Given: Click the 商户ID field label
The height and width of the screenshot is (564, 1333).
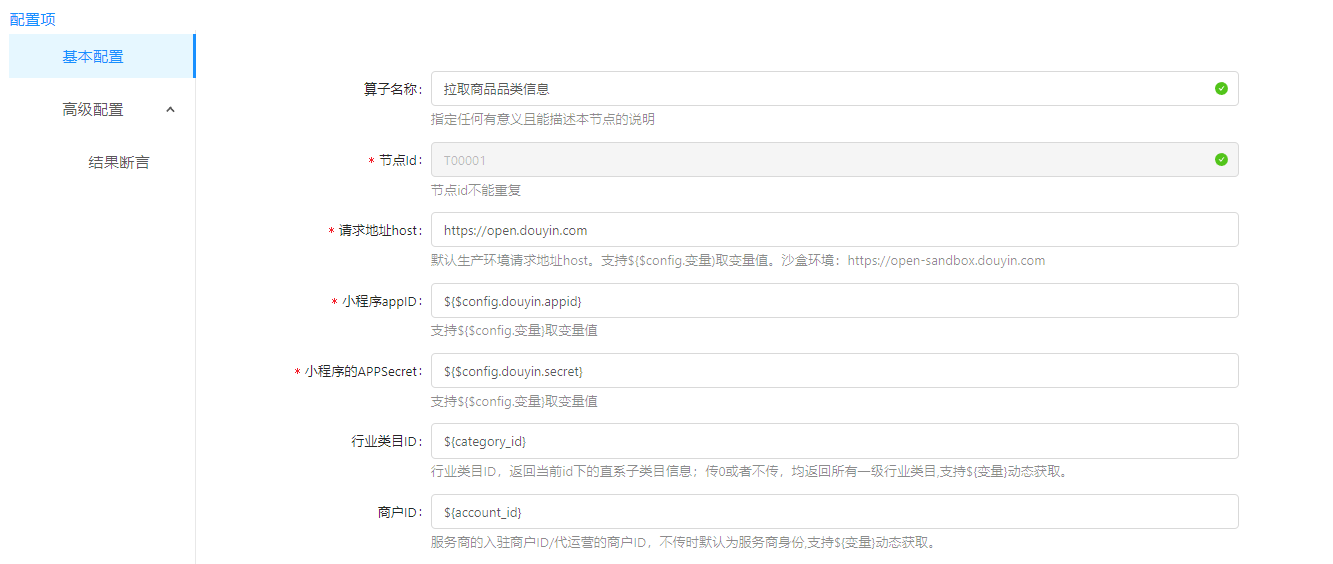Looking at the screenshot, I should [394, 513].
